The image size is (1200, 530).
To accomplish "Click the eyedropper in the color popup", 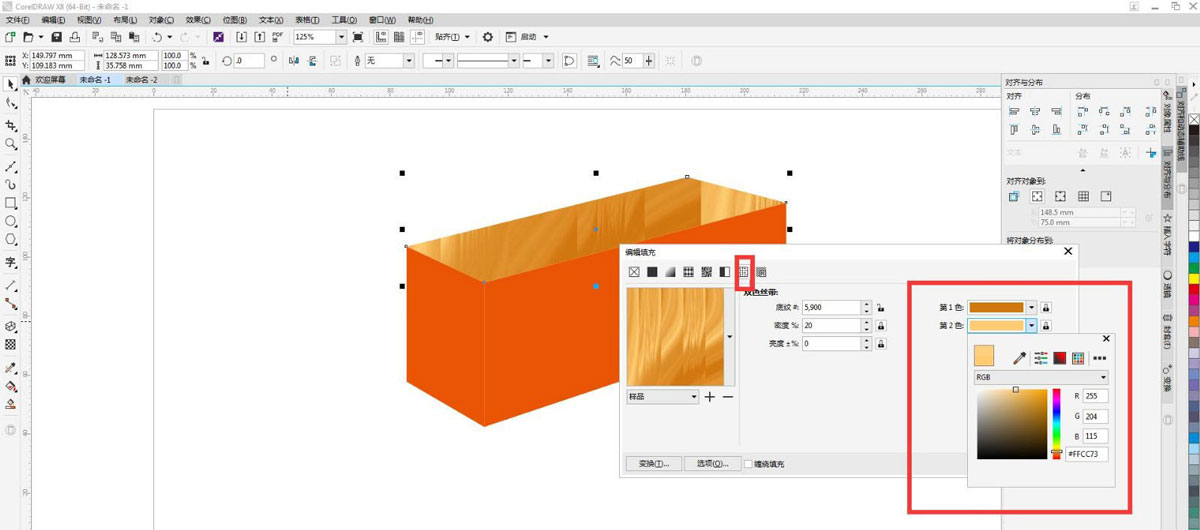I will pos(1020,357).
